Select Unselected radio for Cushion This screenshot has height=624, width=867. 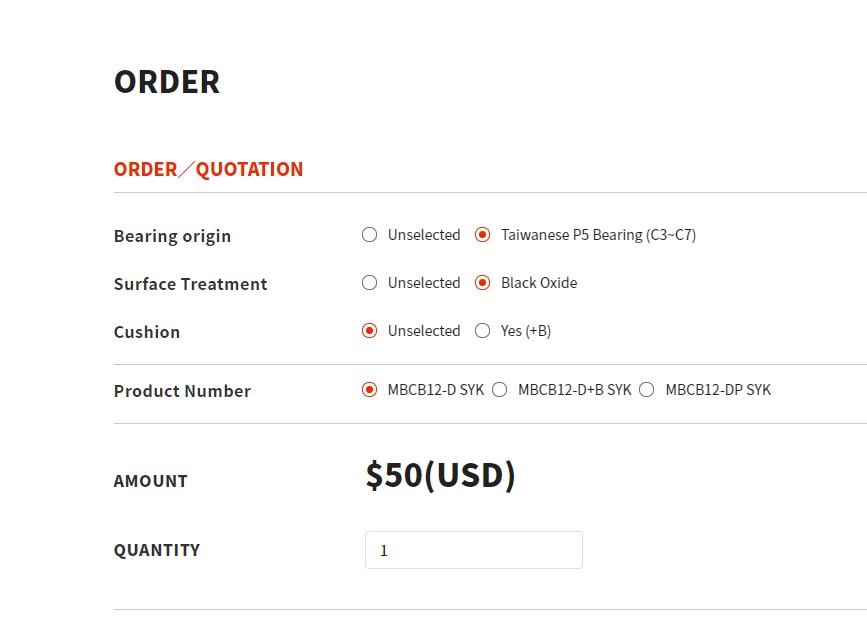(370, 331)
